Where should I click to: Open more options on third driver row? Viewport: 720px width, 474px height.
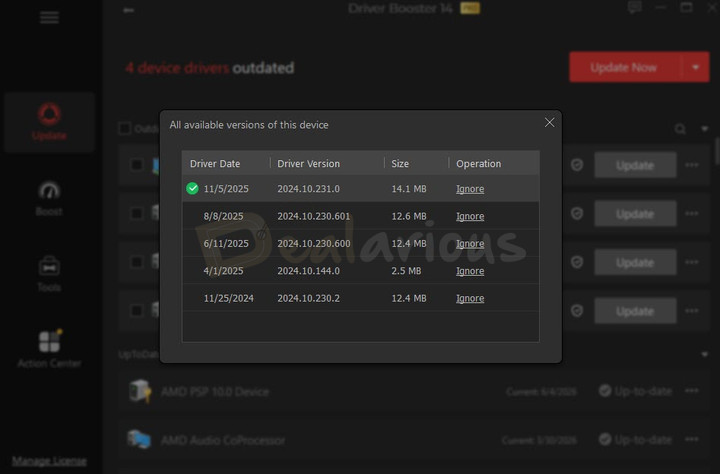[x=692, y=262]
